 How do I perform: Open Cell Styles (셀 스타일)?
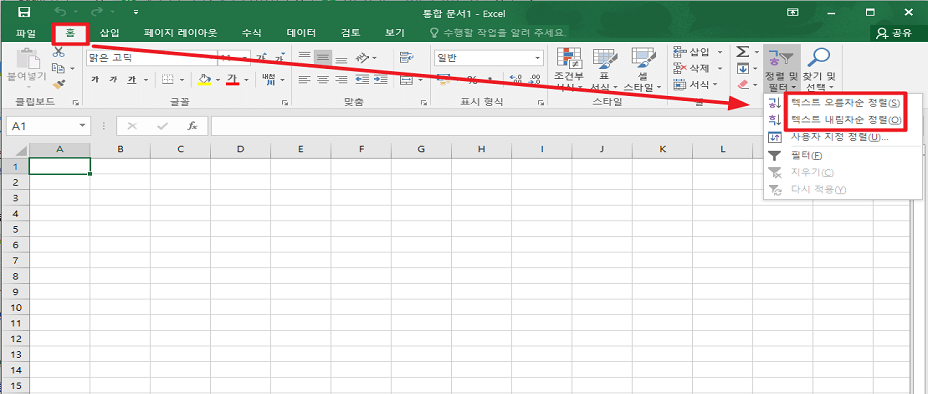click(x=642, y=70)
